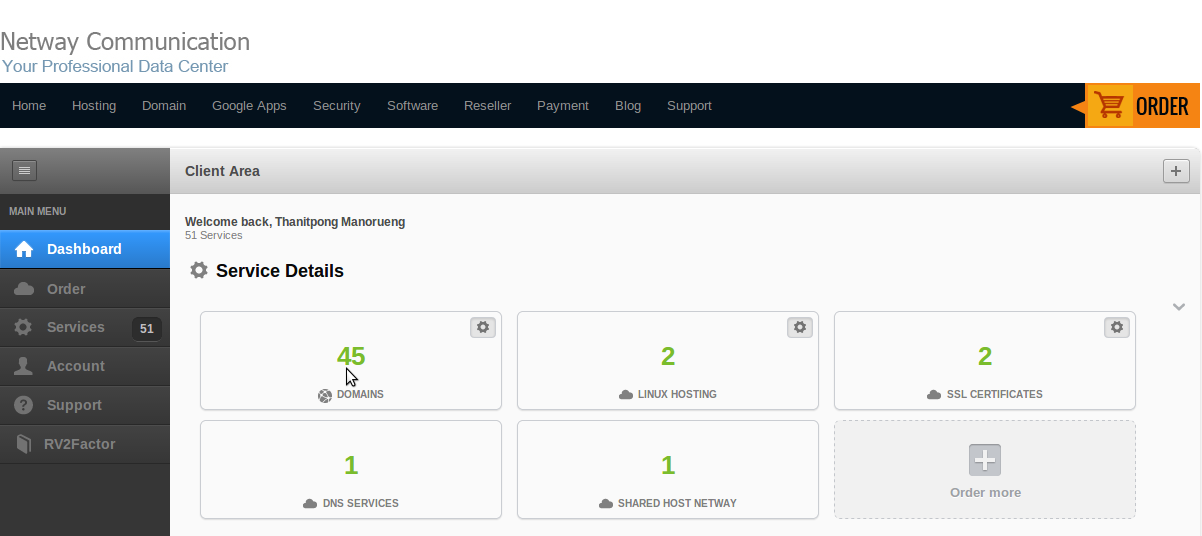Open gear settings on SSL Certificates card
Image resolution: width=1202 pixels, height=536 pixels.
(1116, 327)
